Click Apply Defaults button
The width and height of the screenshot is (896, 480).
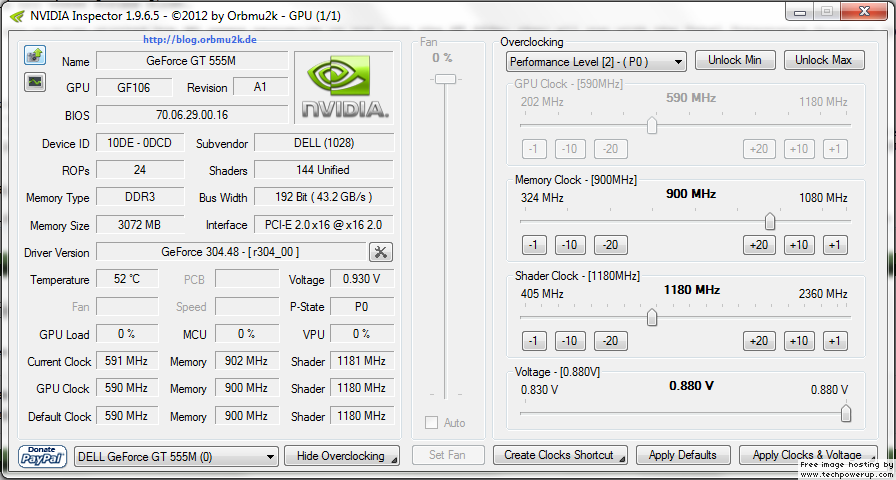pyautogui.click(x=683, y=455)
